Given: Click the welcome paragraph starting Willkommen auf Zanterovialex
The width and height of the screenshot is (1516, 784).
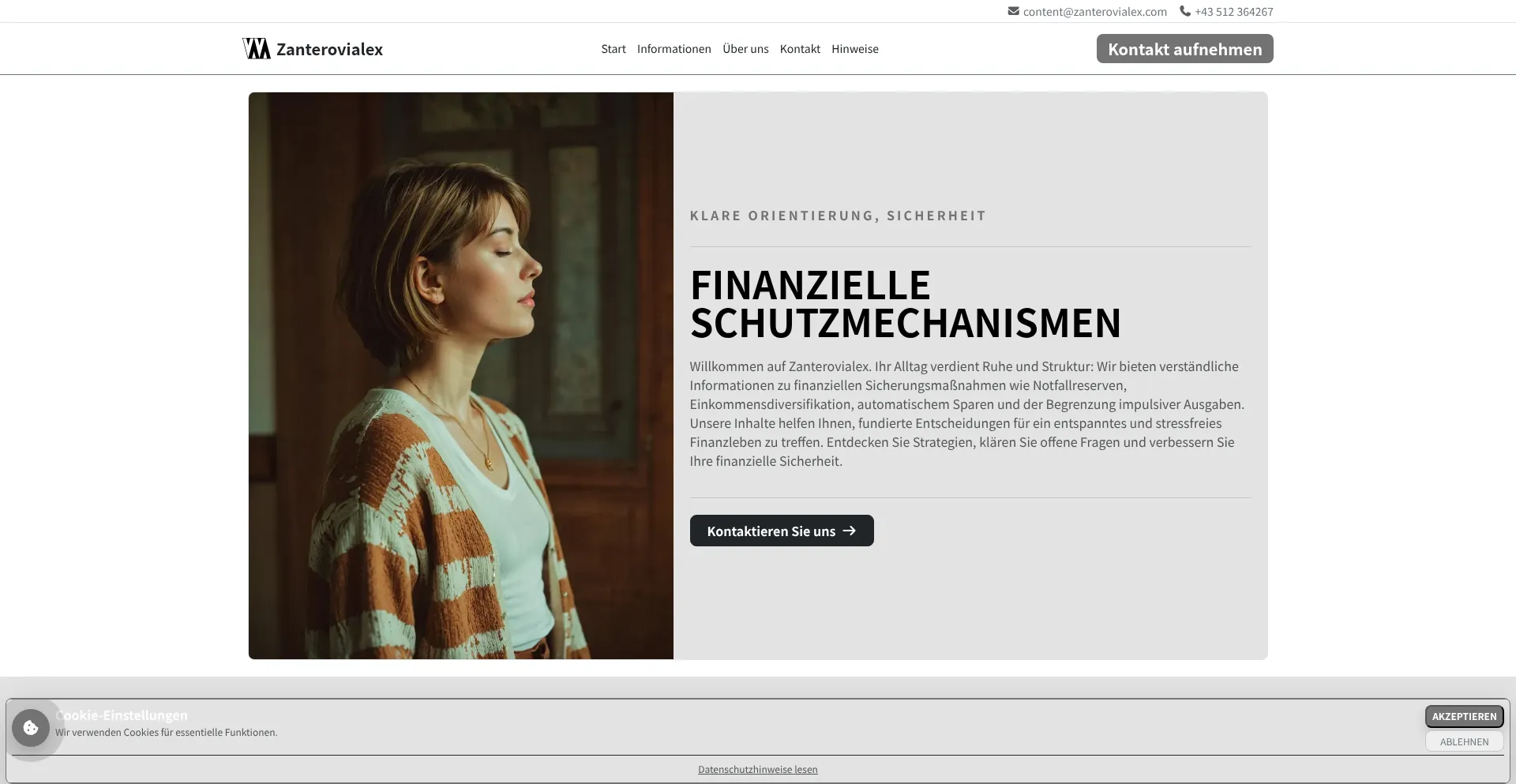Looking at the screenshot, I should click(967, 414).
